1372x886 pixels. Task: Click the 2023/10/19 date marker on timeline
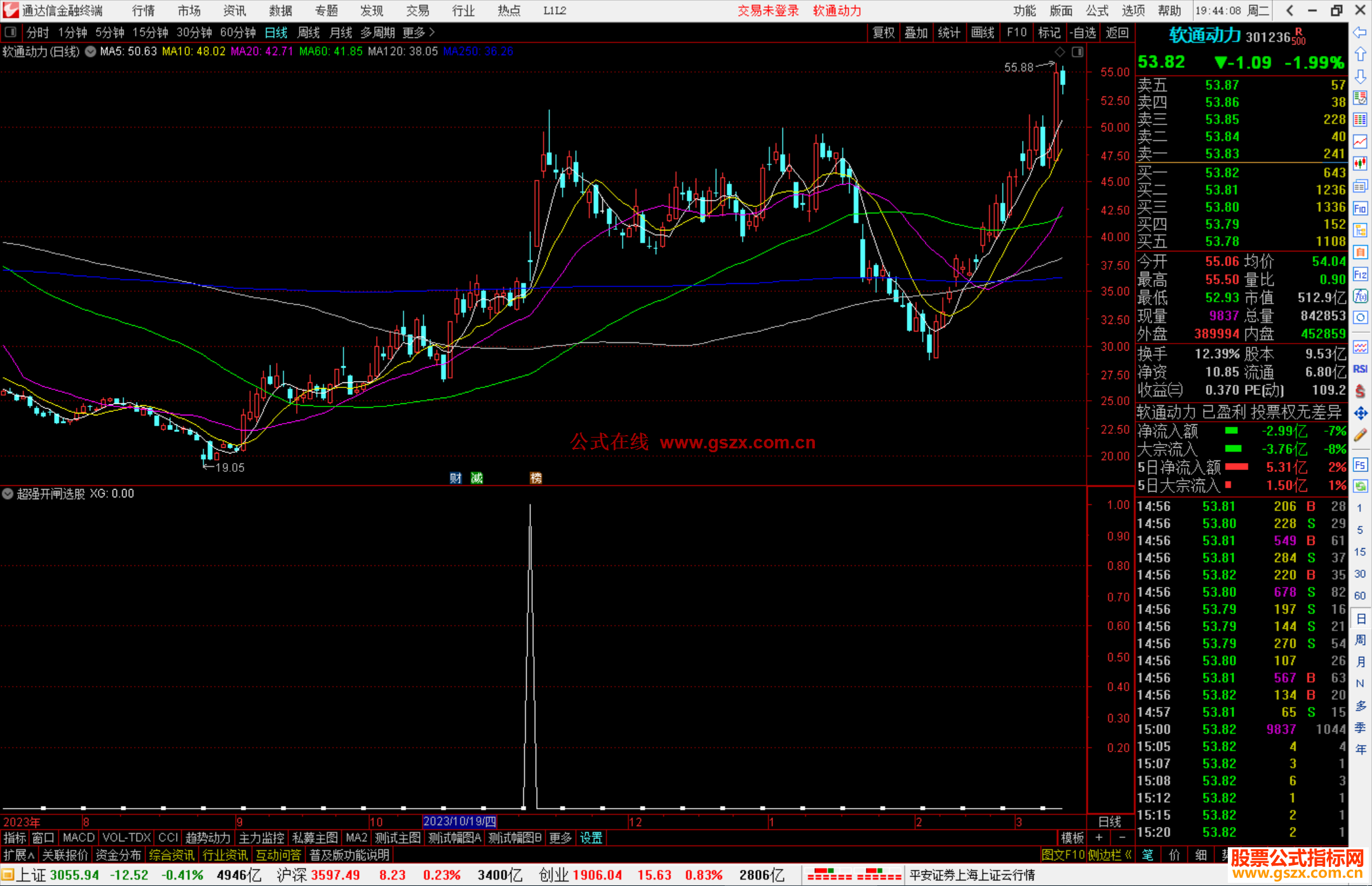tap(459, 822)
